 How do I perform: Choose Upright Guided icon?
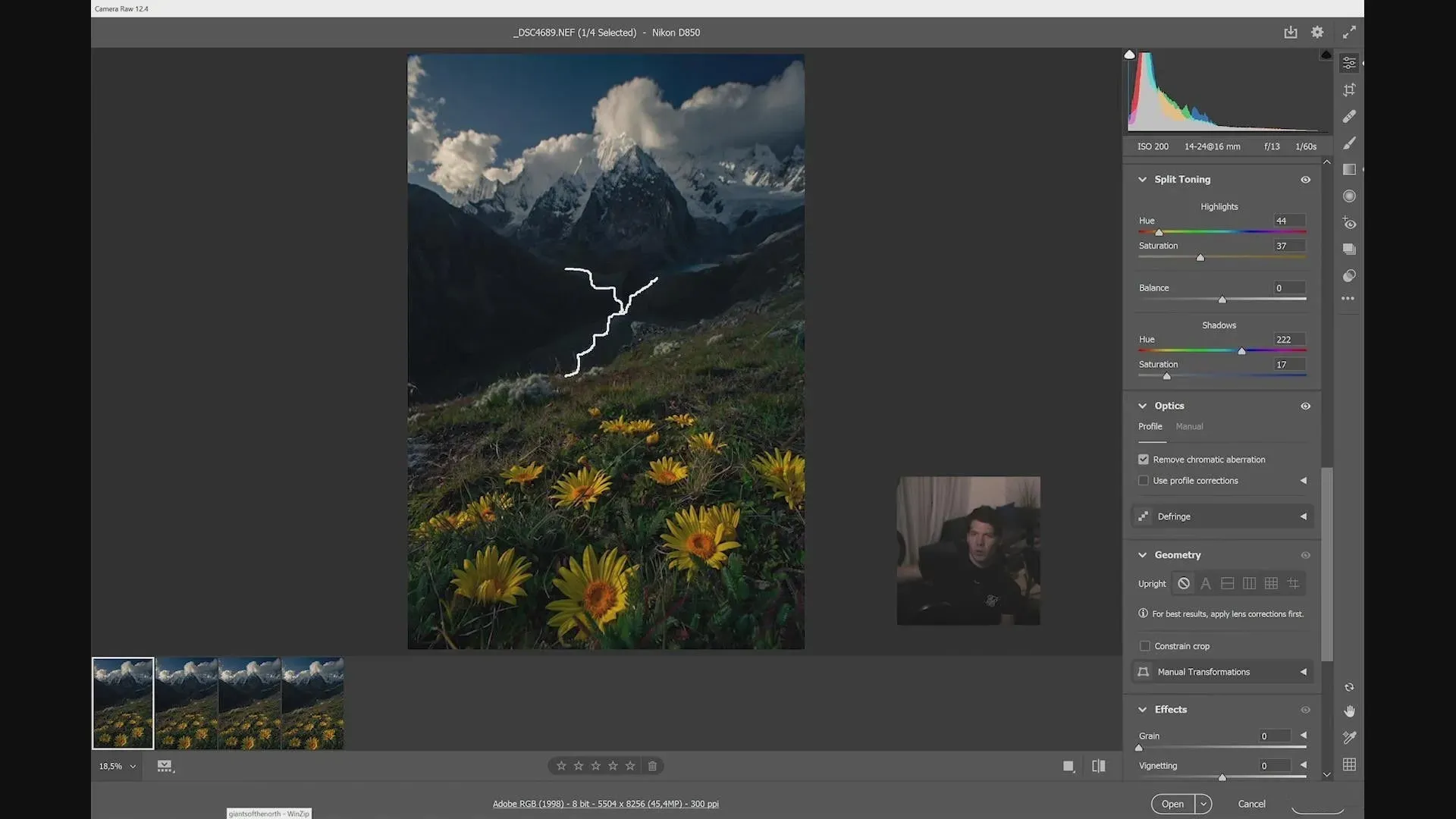point(1294,583)
